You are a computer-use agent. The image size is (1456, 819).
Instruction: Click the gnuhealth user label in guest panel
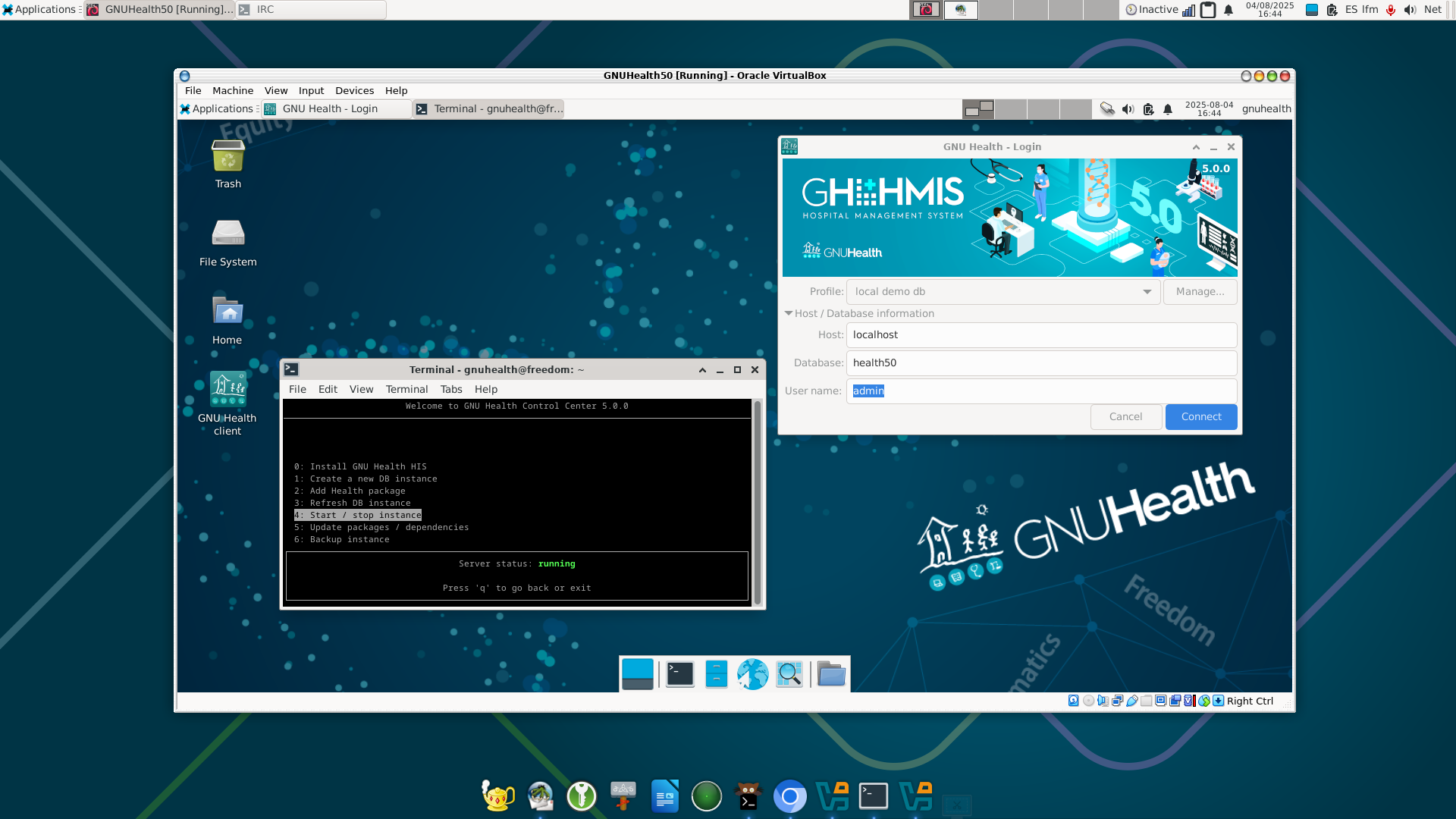1266,109
